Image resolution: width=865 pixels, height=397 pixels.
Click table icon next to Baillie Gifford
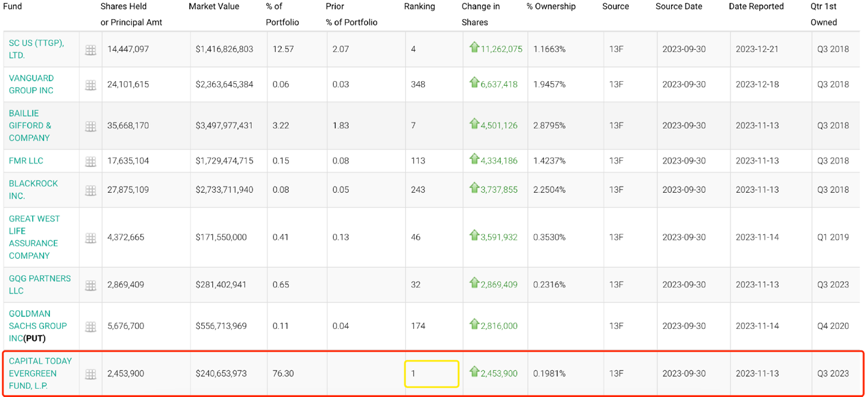90,126
